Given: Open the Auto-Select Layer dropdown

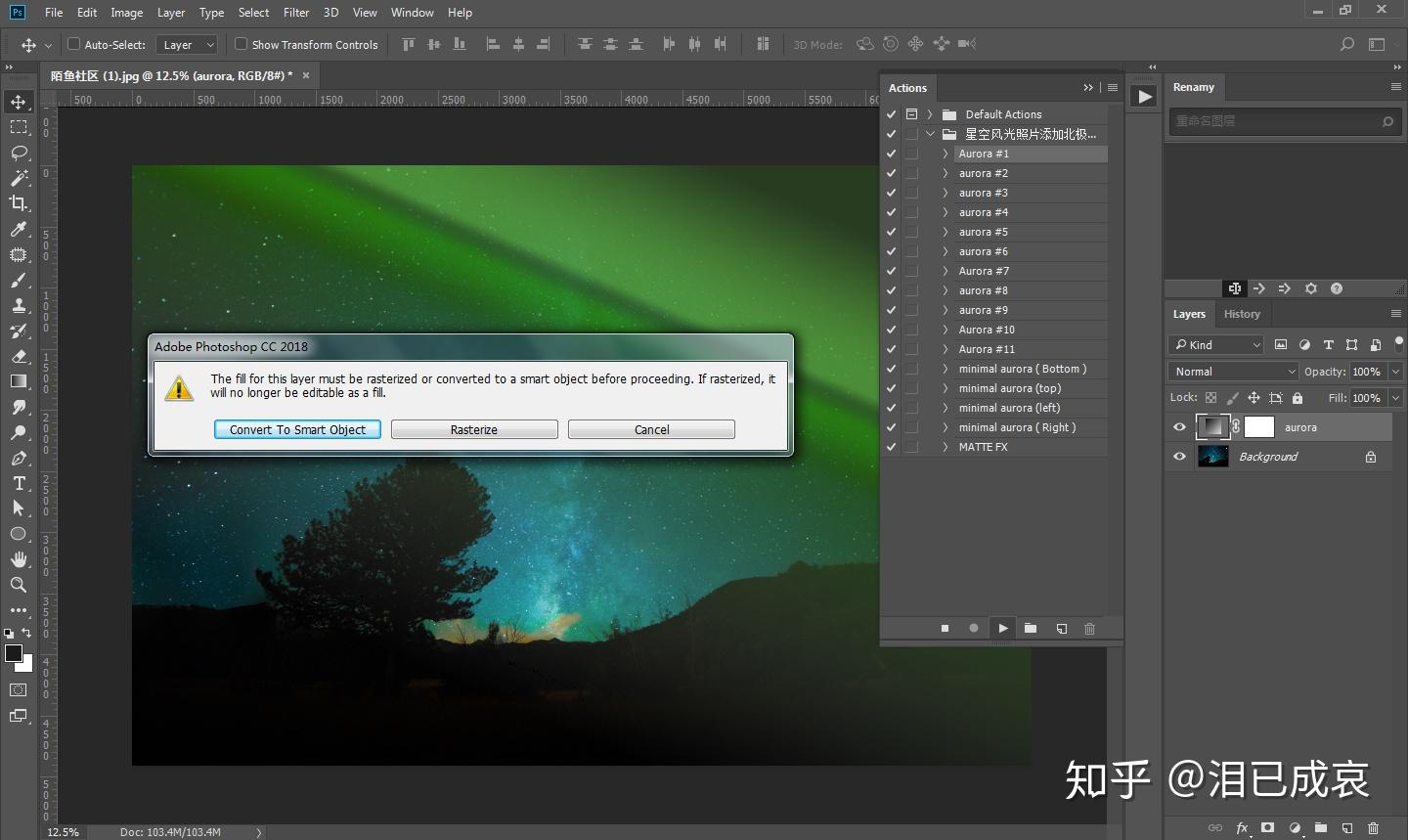Looking at the screenshot, I should coord(188,45).
